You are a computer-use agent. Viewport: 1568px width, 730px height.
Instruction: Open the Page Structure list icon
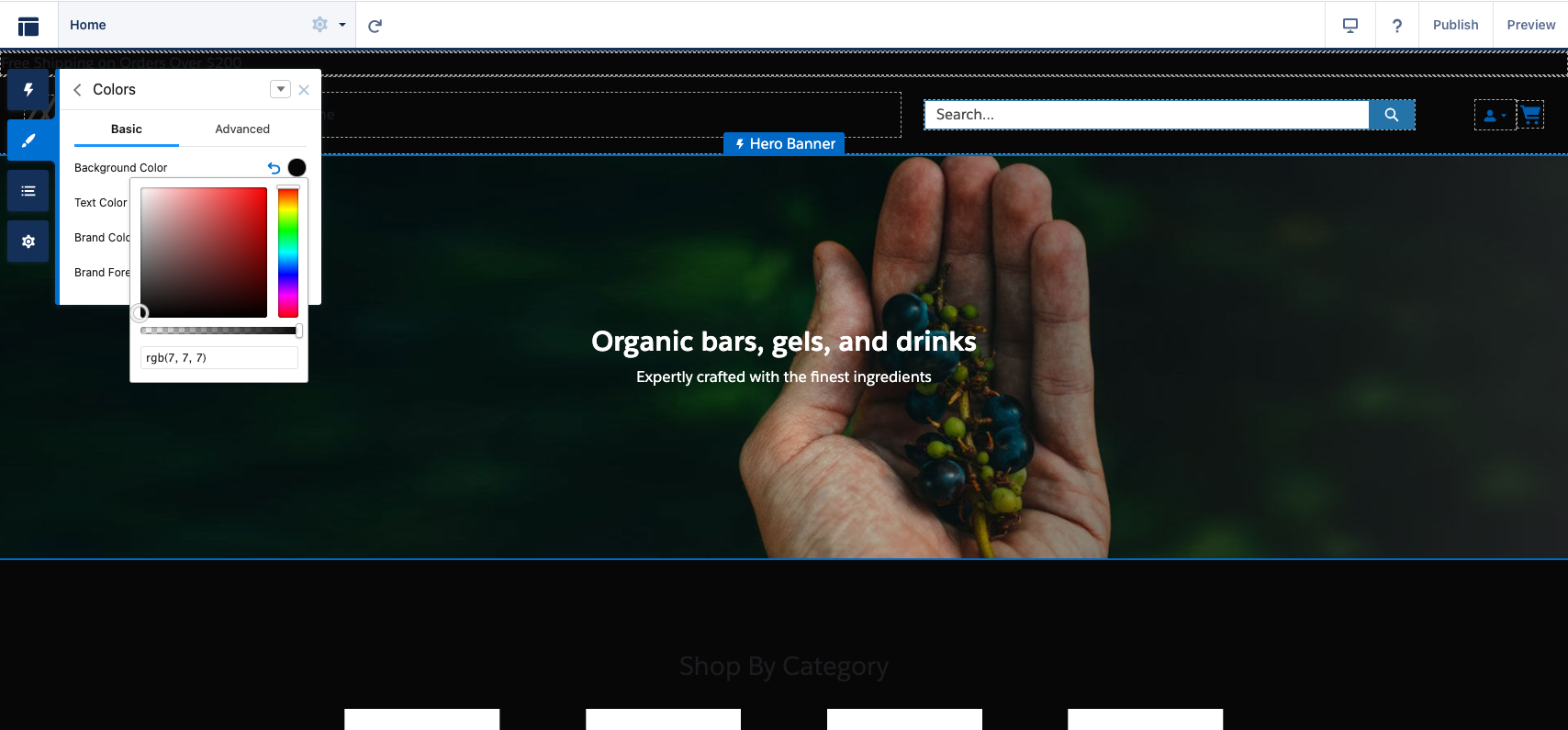coord(28,191)
